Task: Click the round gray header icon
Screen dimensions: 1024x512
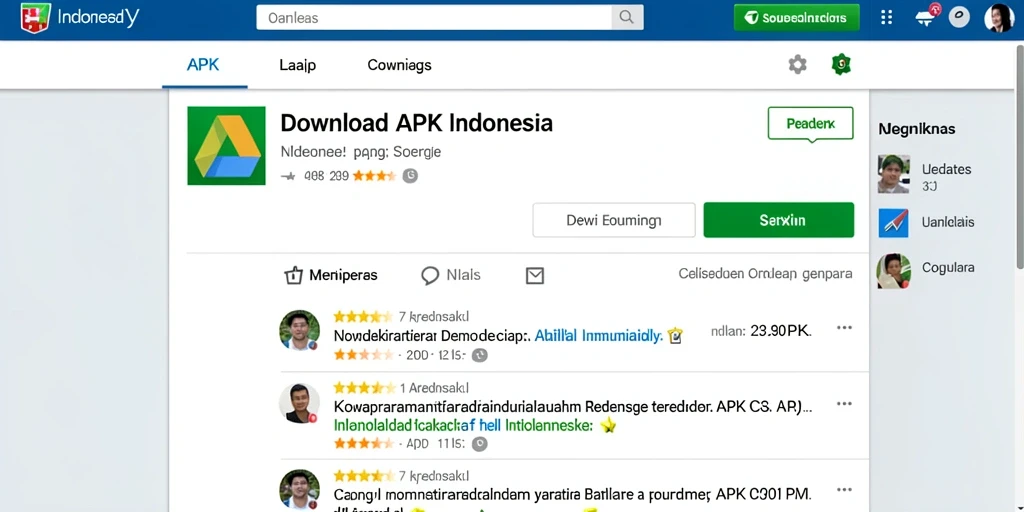Action: pyautogui.click(x=959, y=17)
